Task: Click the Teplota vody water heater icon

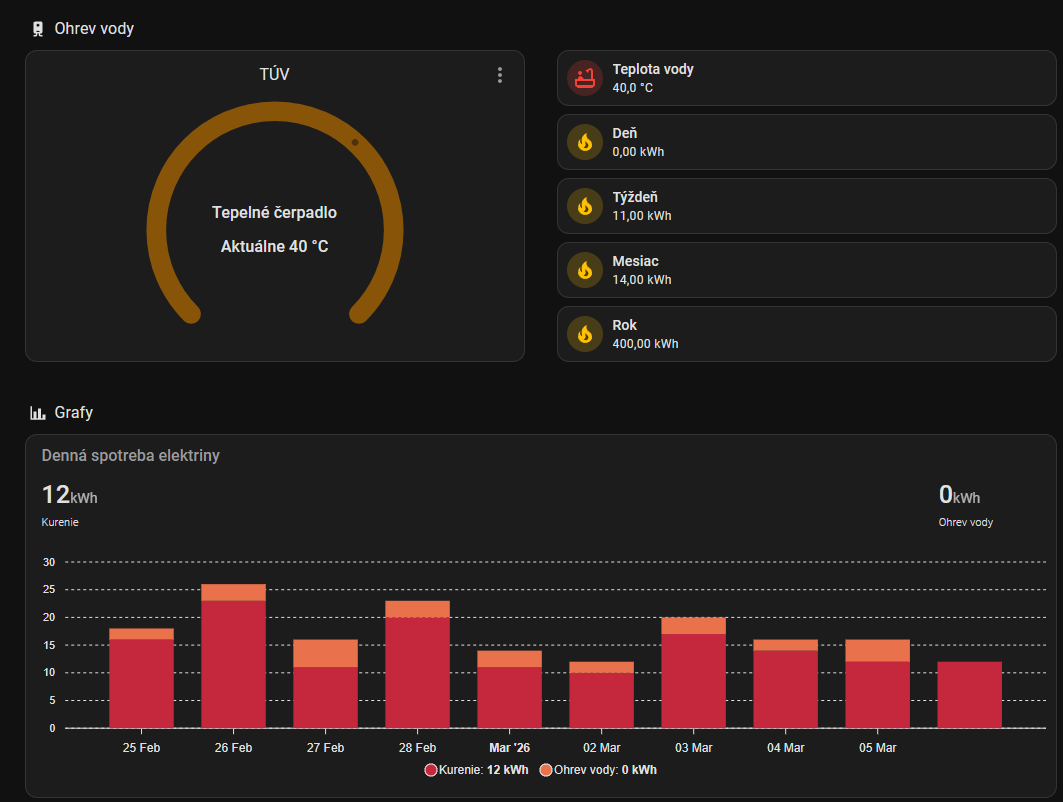Action: (584, 78)
